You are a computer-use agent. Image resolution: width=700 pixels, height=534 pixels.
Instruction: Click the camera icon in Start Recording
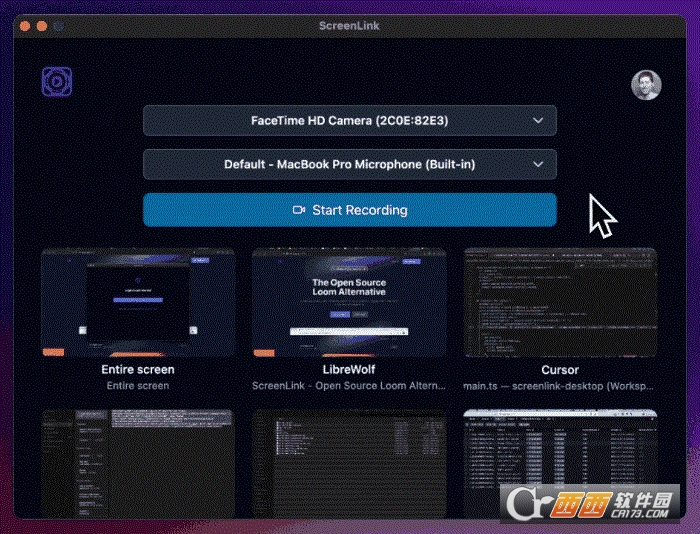(299, 210)
